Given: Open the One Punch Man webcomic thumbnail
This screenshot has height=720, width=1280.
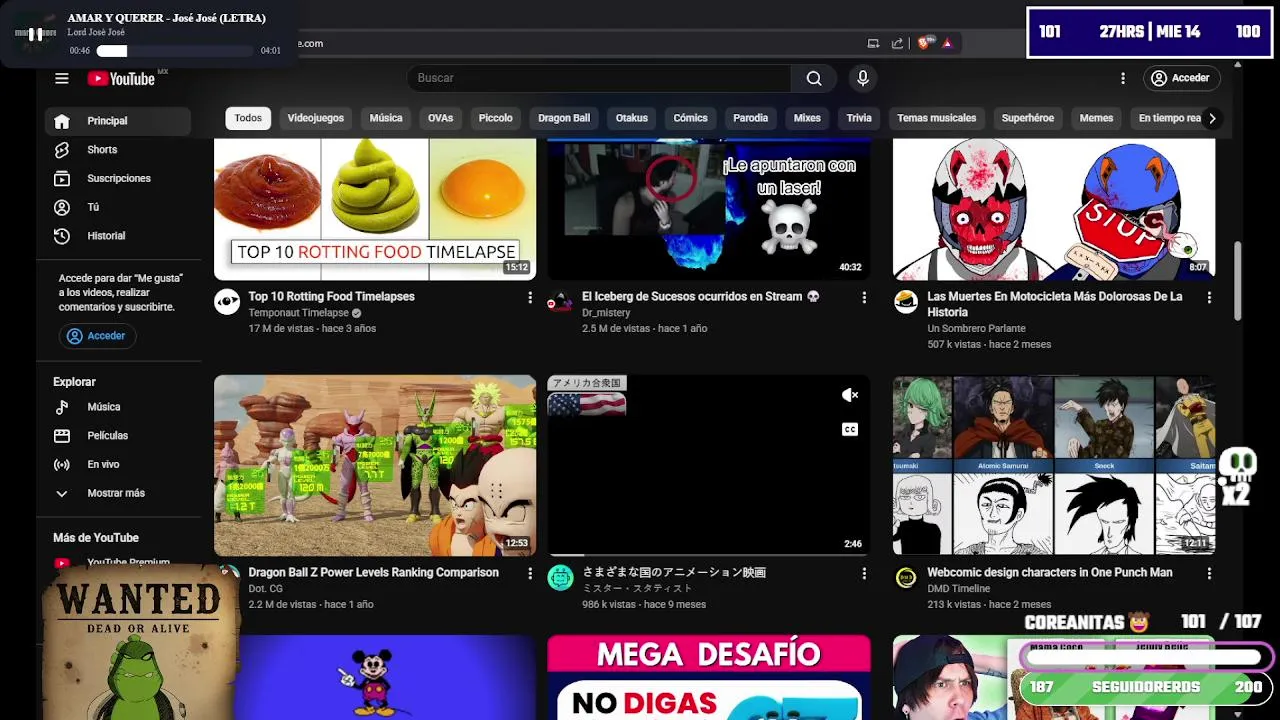Looking at the screenshot, I should [x=1054, y=465].
